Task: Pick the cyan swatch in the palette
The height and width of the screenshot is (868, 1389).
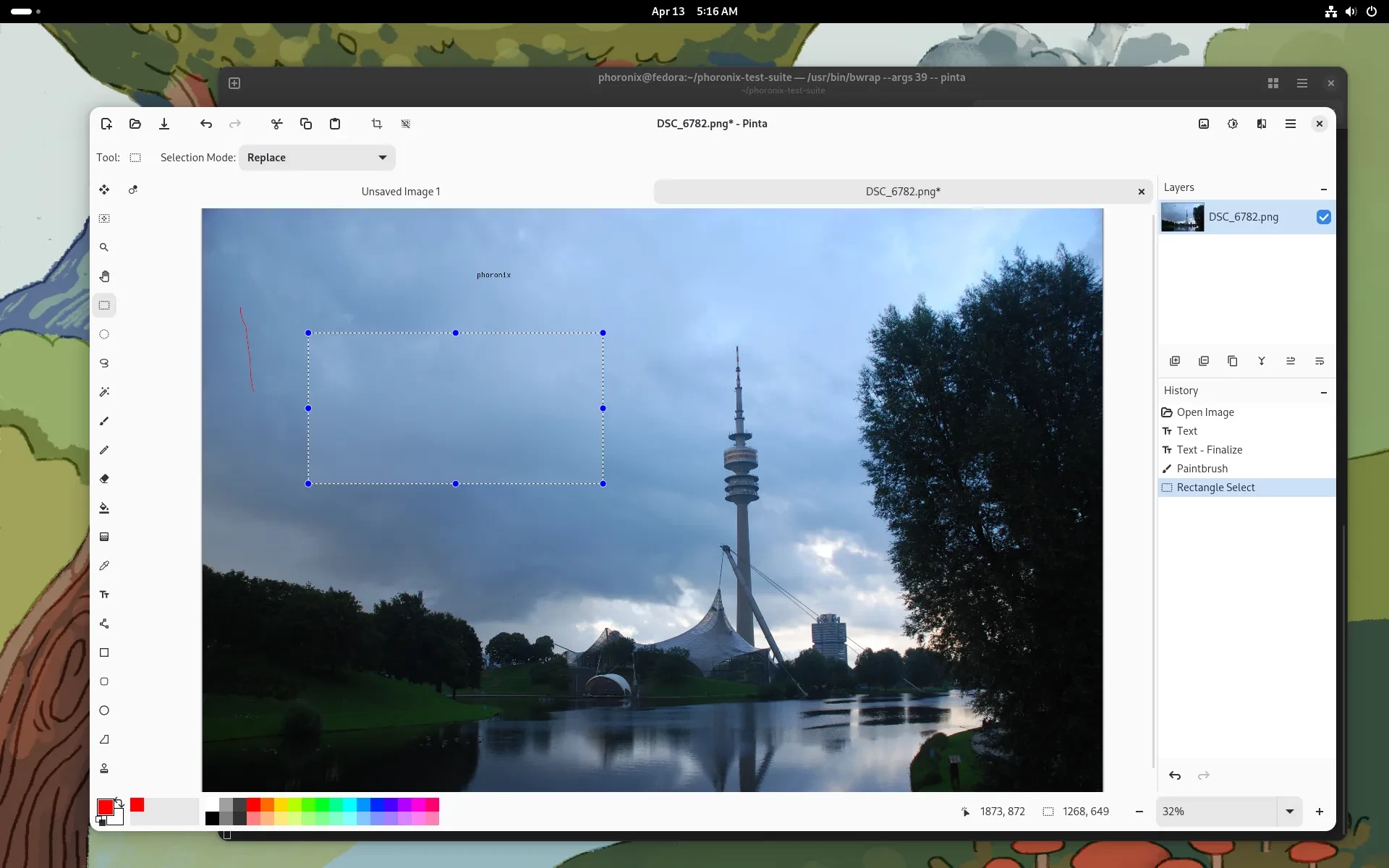Action: coord(349,805)
